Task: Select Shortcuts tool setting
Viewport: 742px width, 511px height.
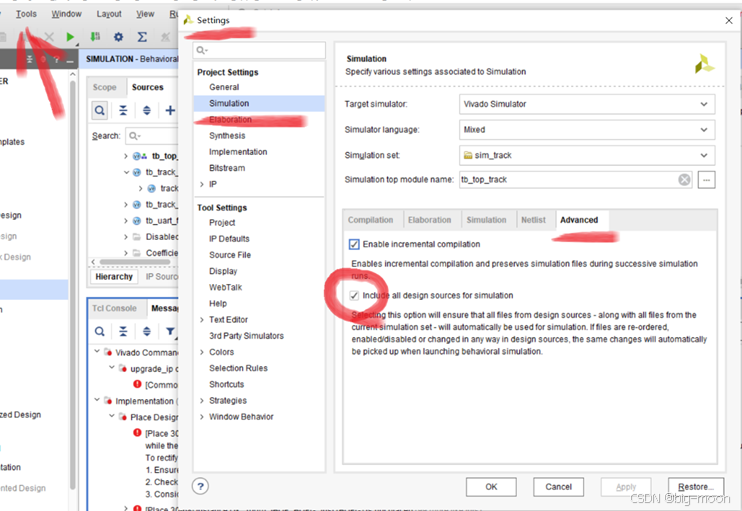Action: point(227,384)
